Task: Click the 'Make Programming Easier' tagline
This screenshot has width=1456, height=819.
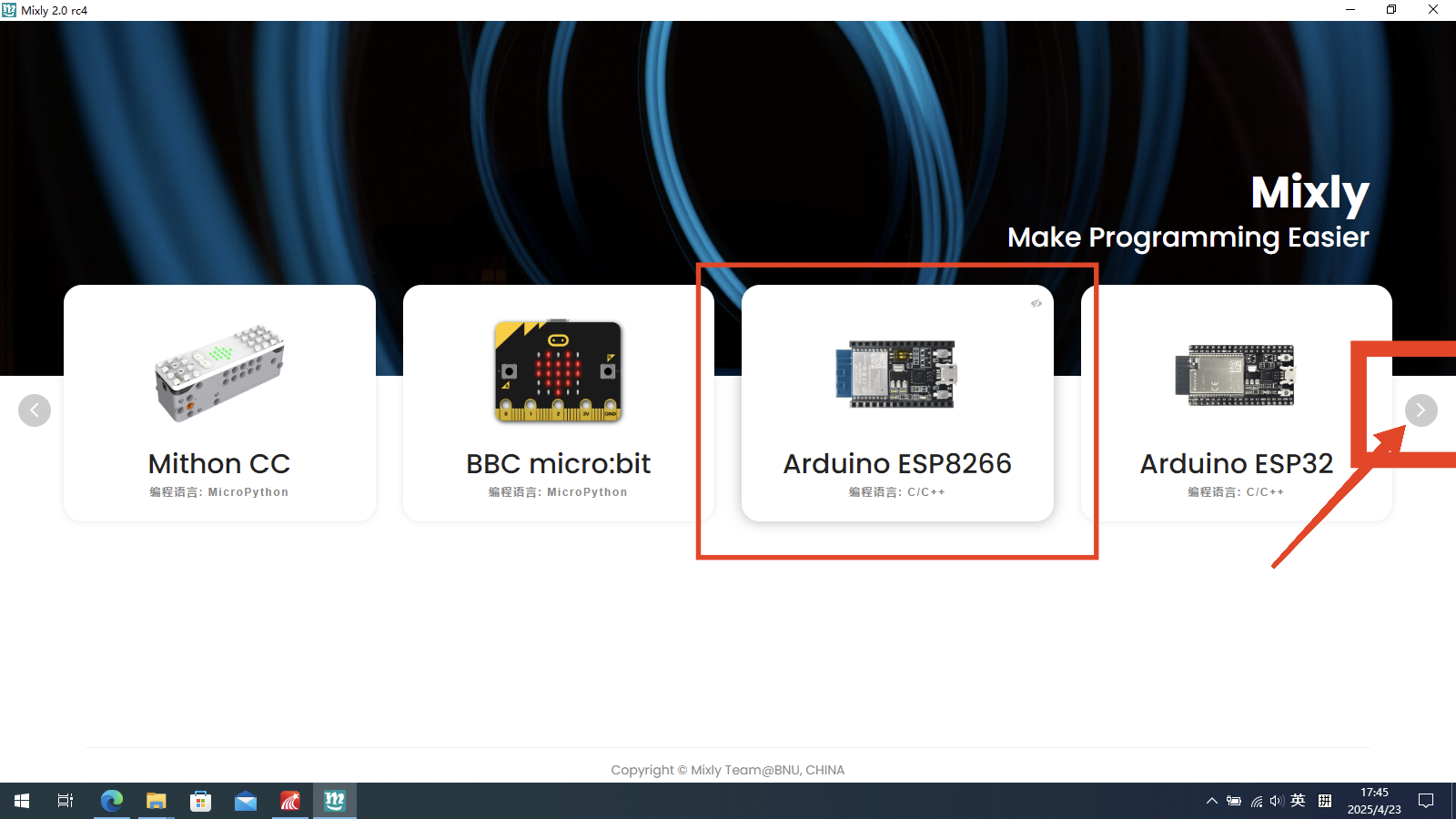Action: click(x=1188, y=238)
